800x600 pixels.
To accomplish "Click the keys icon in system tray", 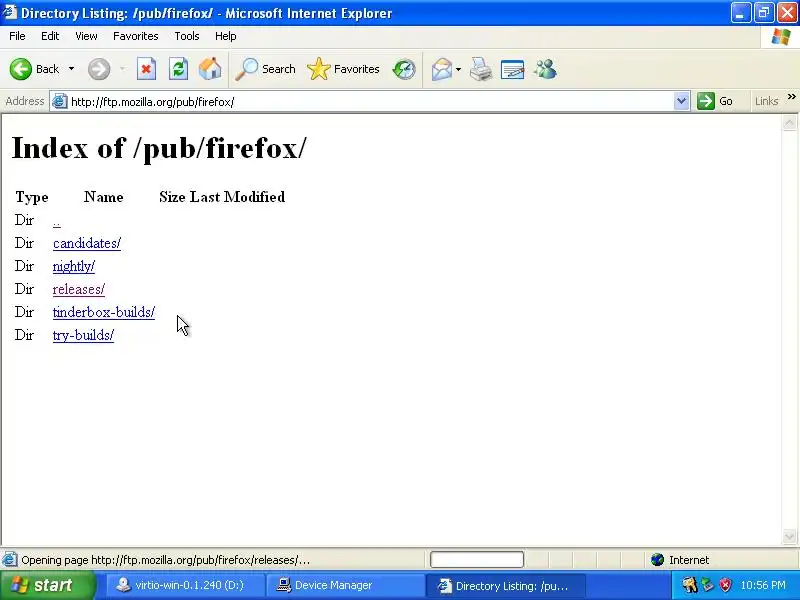I will tap(689, 585).
